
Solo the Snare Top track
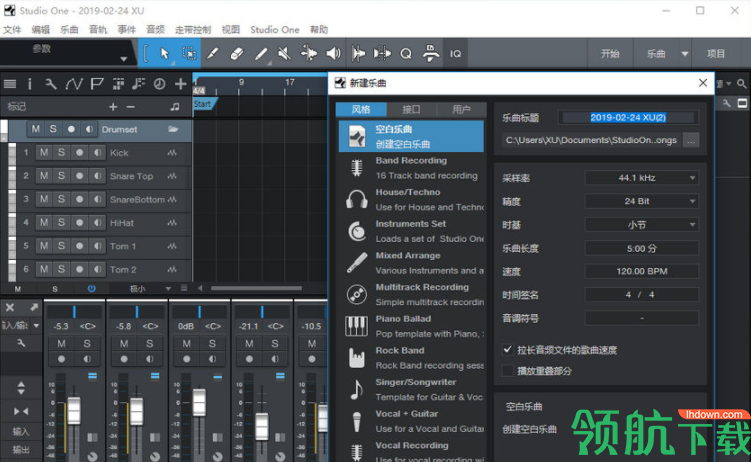61,176
